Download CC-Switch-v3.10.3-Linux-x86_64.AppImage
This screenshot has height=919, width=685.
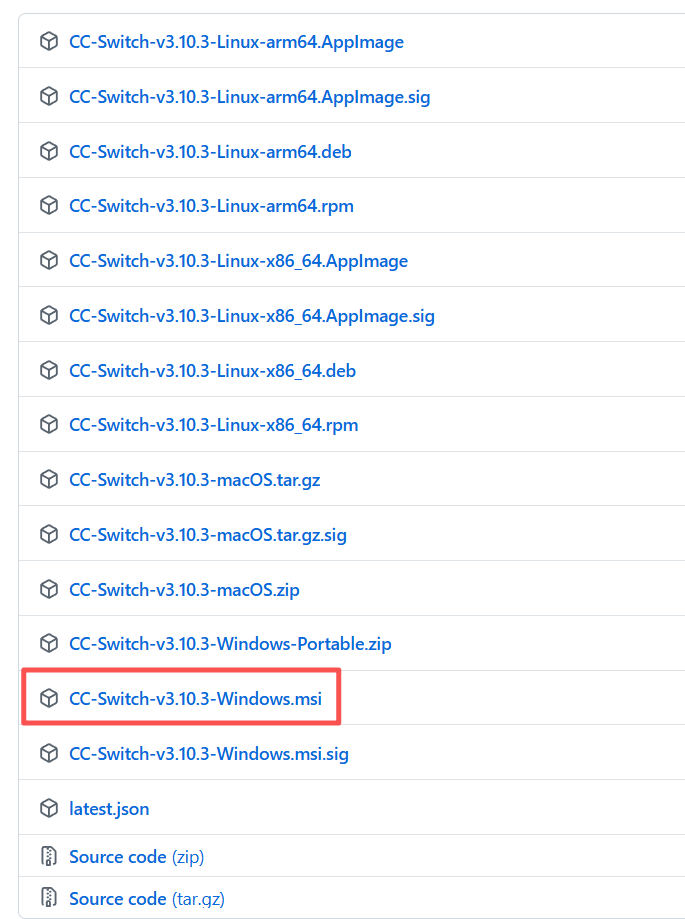point(238,261)
